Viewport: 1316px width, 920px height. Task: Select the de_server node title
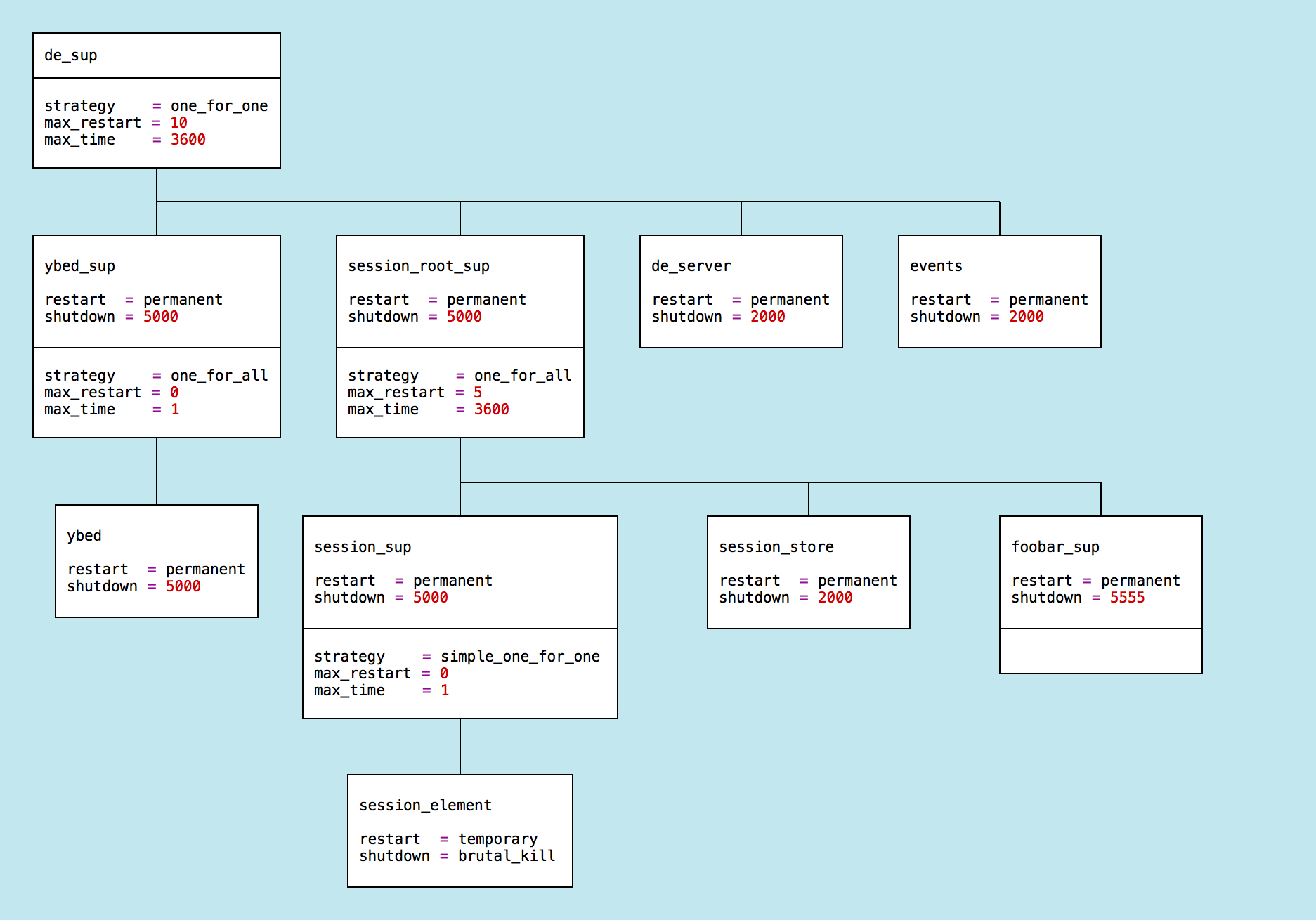(691, 266)
